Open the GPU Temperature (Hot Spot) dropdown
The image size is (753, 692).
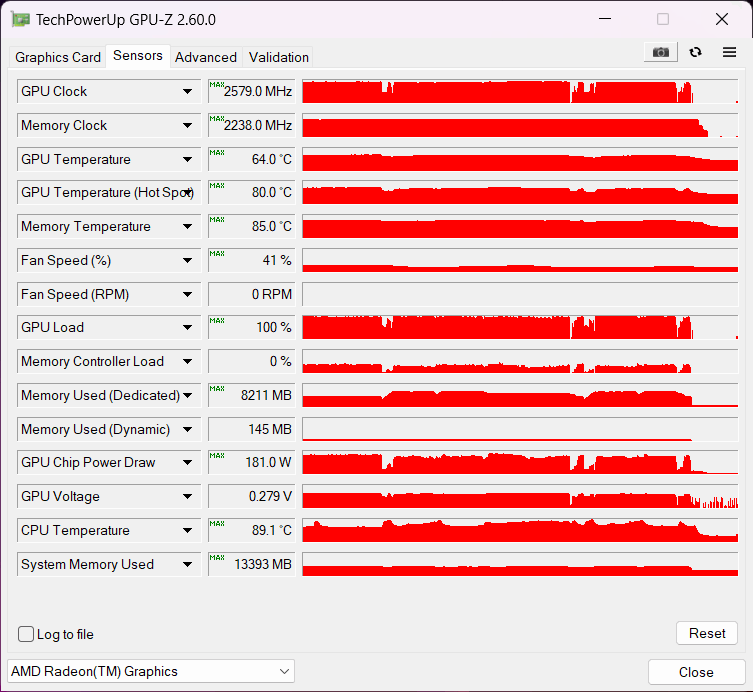190,193
